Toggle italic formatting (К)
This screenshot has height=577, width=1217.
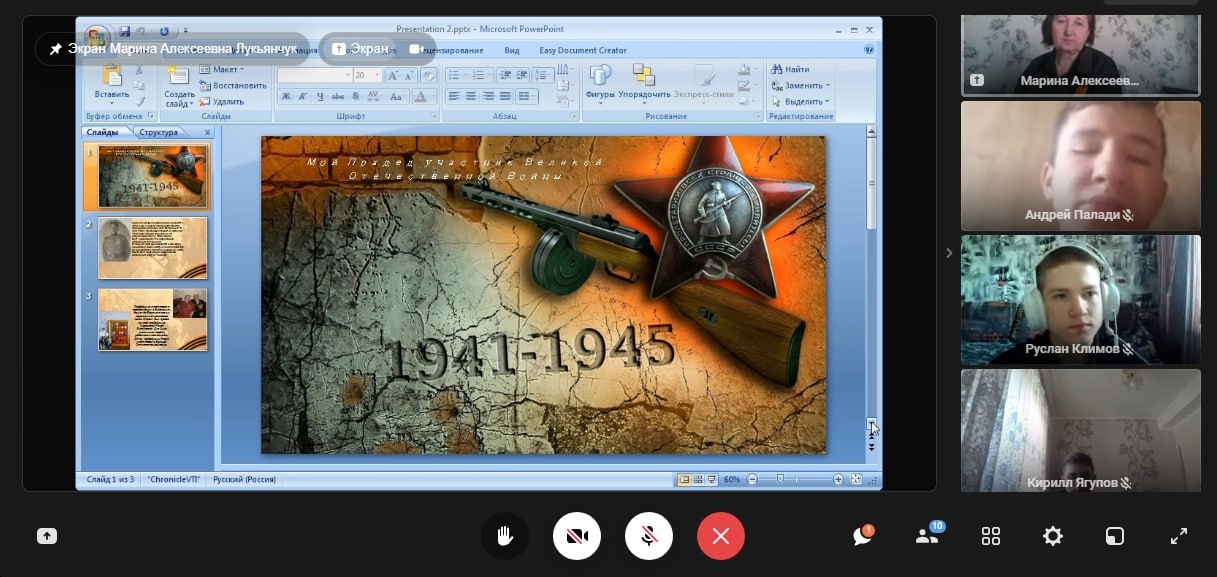click(303, 97)
